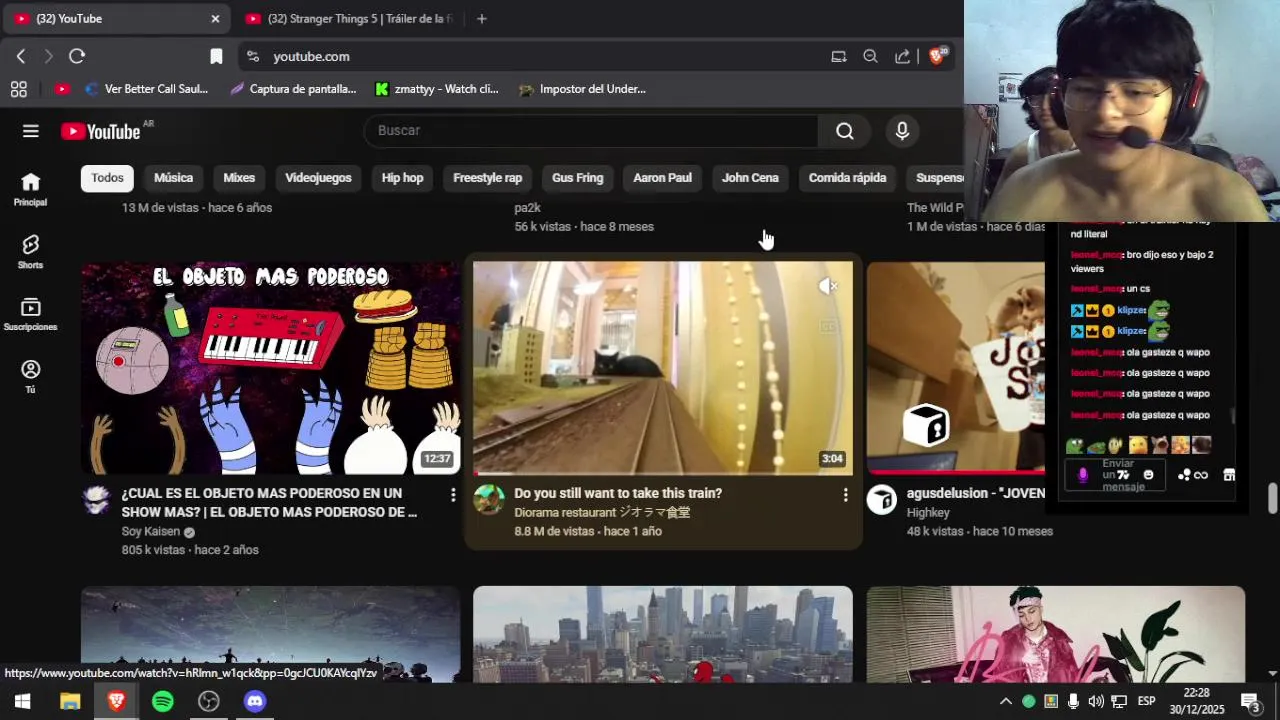The width and height of the screenshot is (1280, 720).
Task: Toggle subtitles on the train video preview
Action: coord(828,326)
